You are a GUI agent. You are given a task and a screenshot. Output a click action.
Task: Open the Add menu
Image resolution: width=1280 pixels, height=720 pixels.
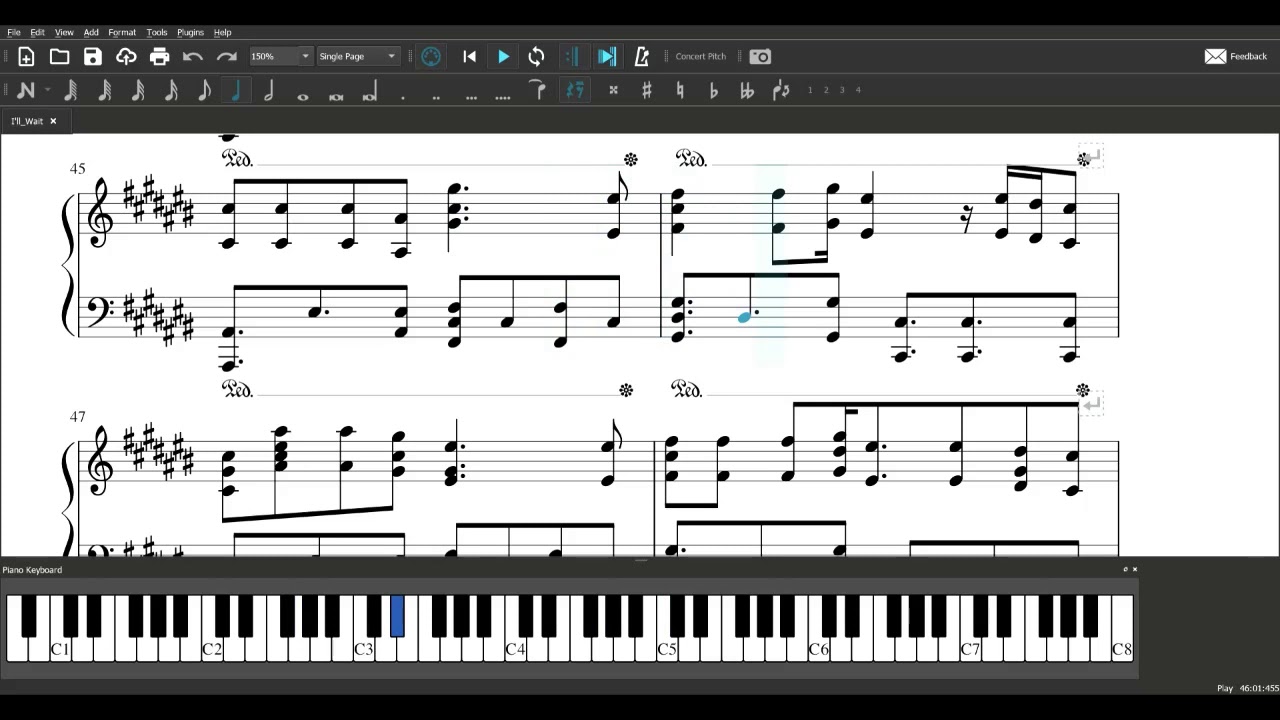[91, 32]
